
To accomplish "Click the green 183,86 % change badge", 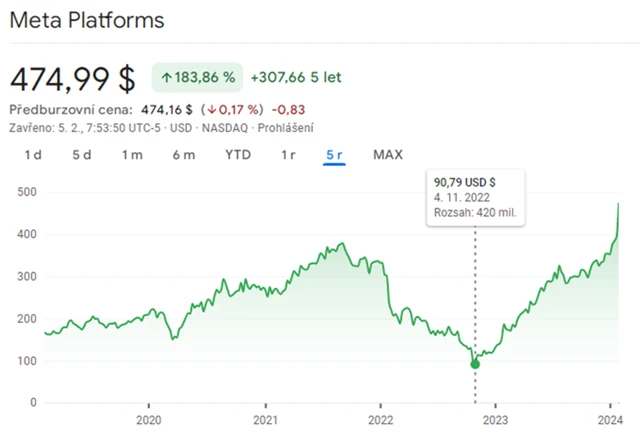I will (x=197, y=77).
